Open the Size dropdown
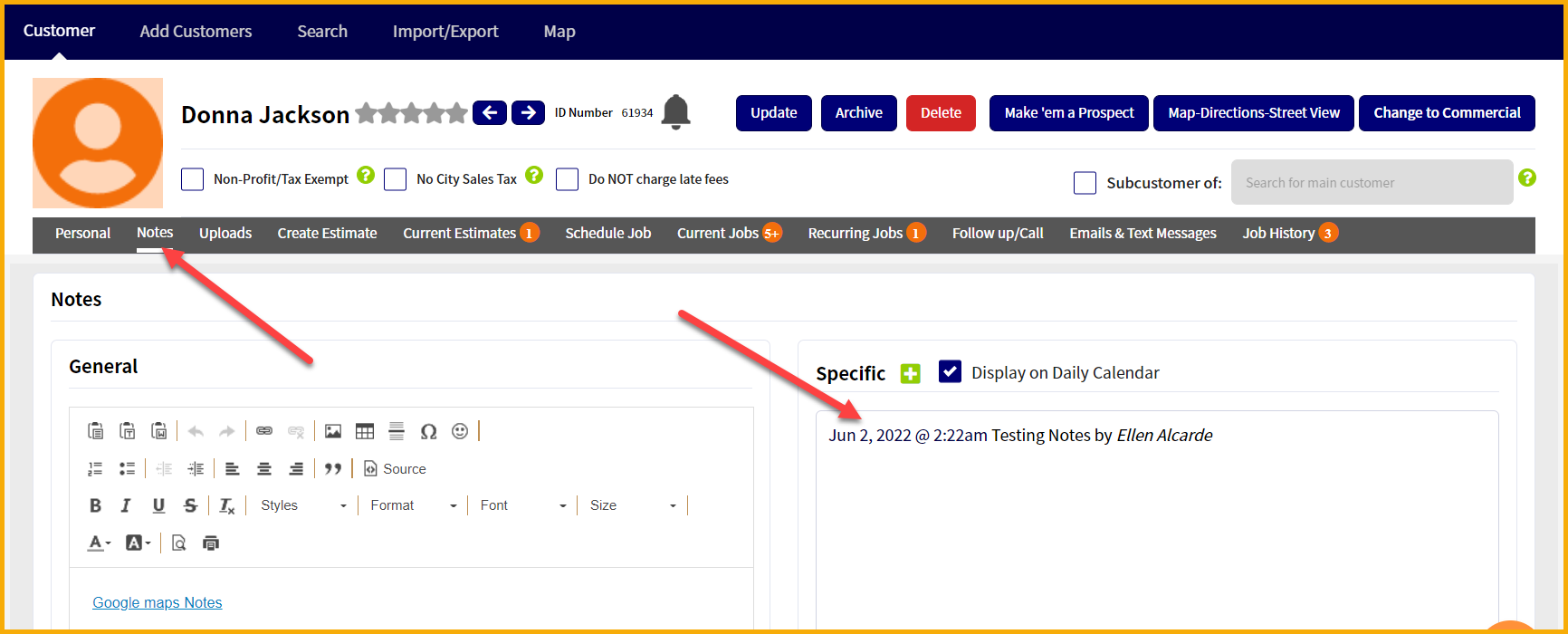 633,505
